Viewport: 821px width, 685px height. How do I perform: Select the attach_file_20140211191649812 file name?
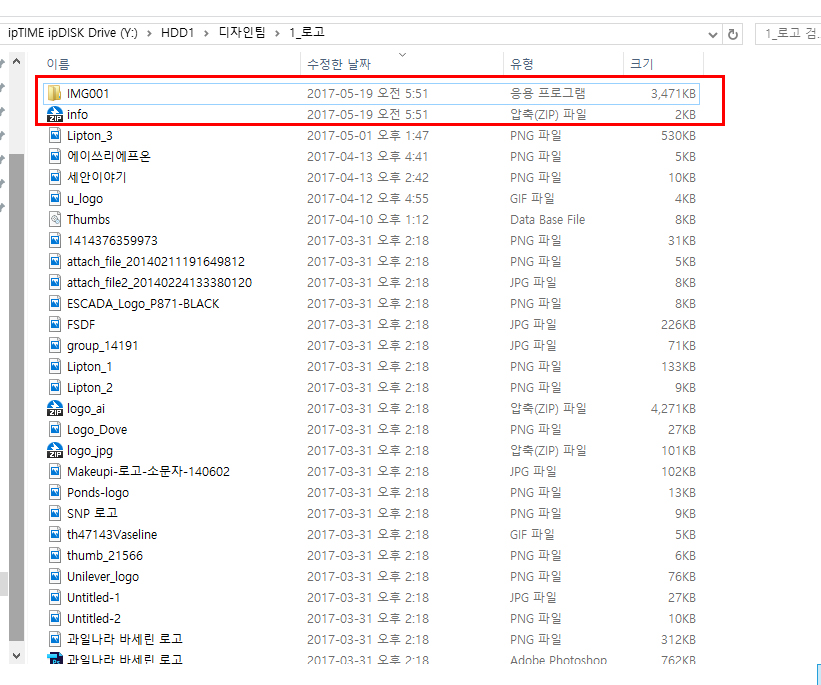point(156,261)
